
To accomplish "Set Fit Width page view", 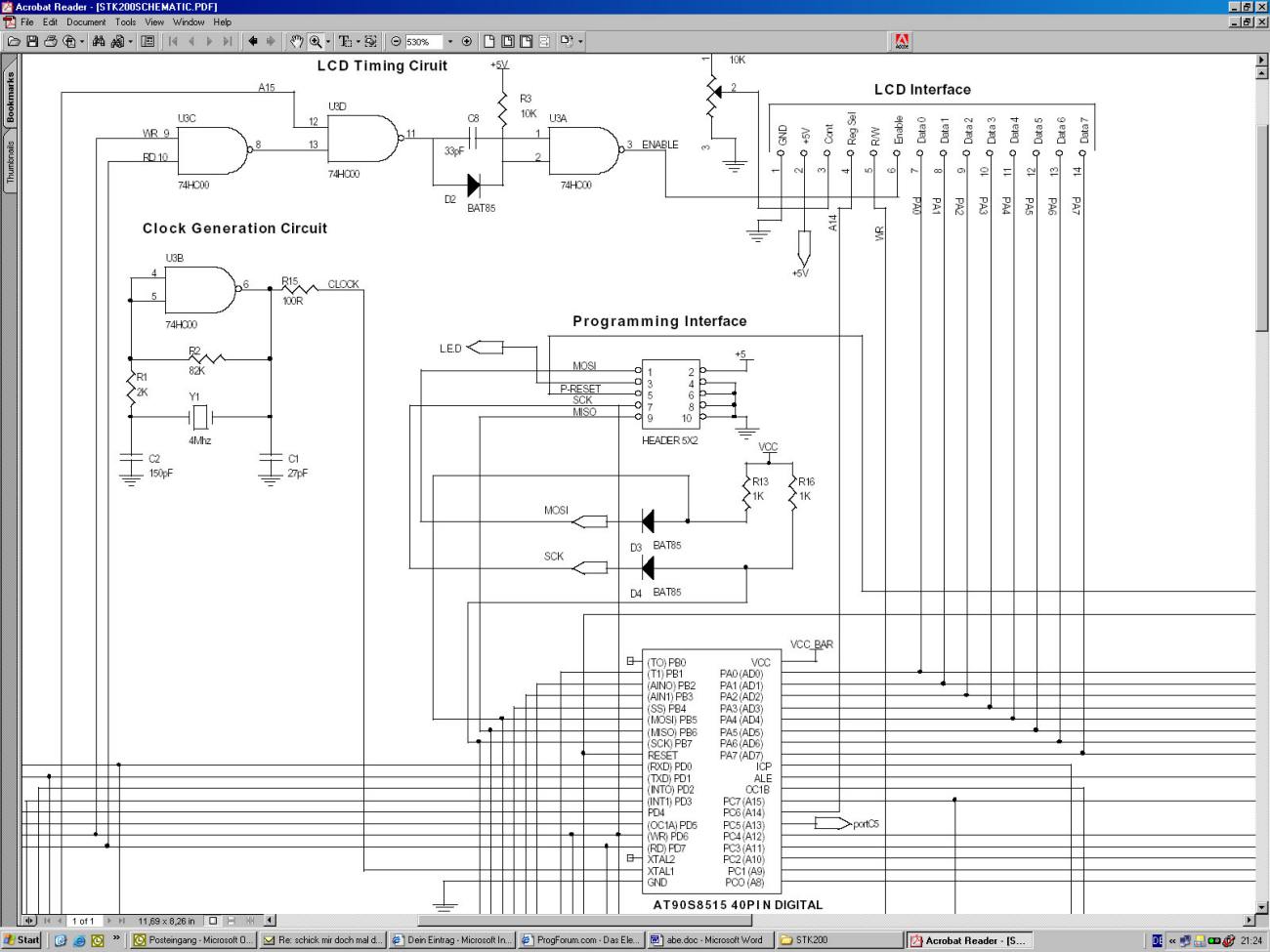I will tap(526, 41).
